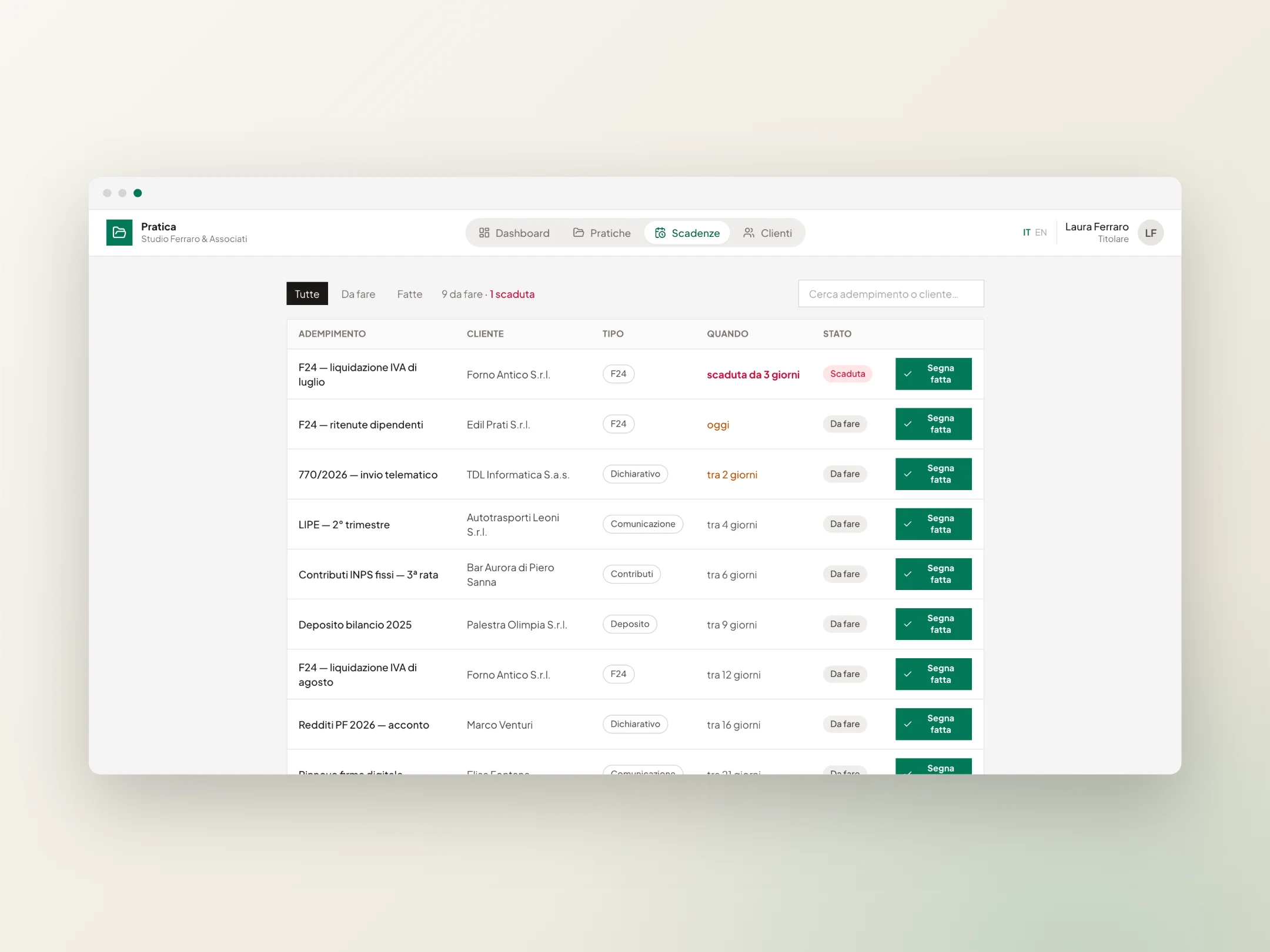Click the Clienti people icon
This screenshot has height=952, width=1270.
pos(748,233)
